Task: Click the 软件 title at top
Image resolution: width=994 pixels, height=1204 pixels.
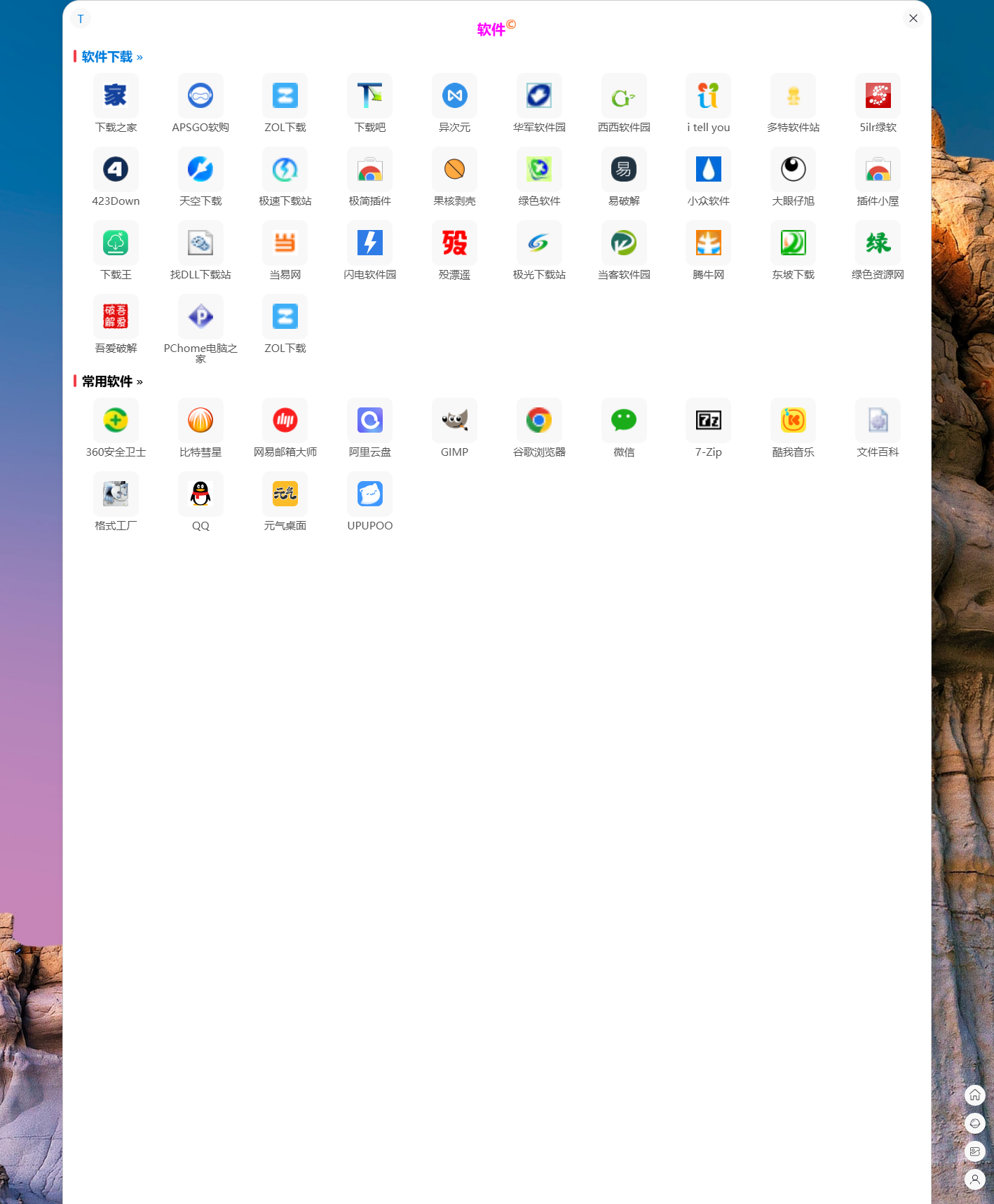Action: pyautogui.click(x=491, y=29)
